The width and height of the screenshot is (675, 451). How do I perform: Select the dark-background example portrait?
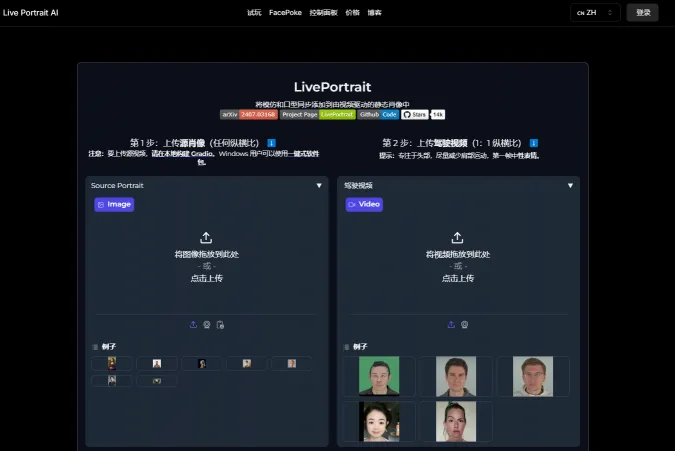202,364
